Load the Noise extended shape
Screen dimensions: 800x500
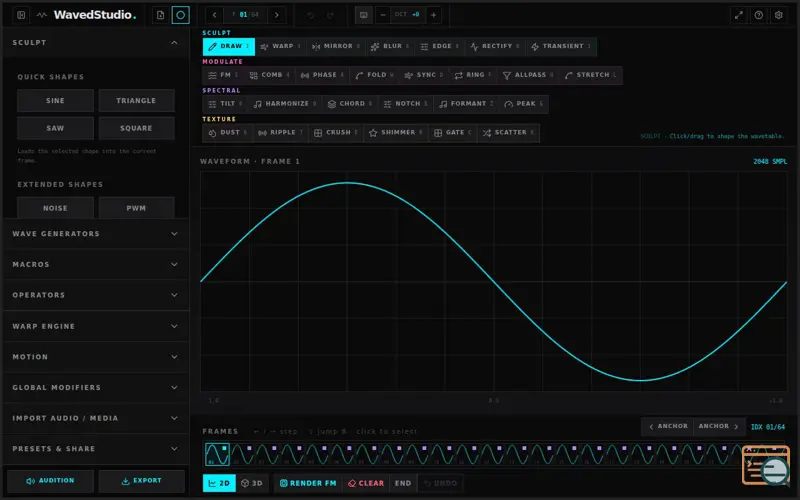click(55, 208)
